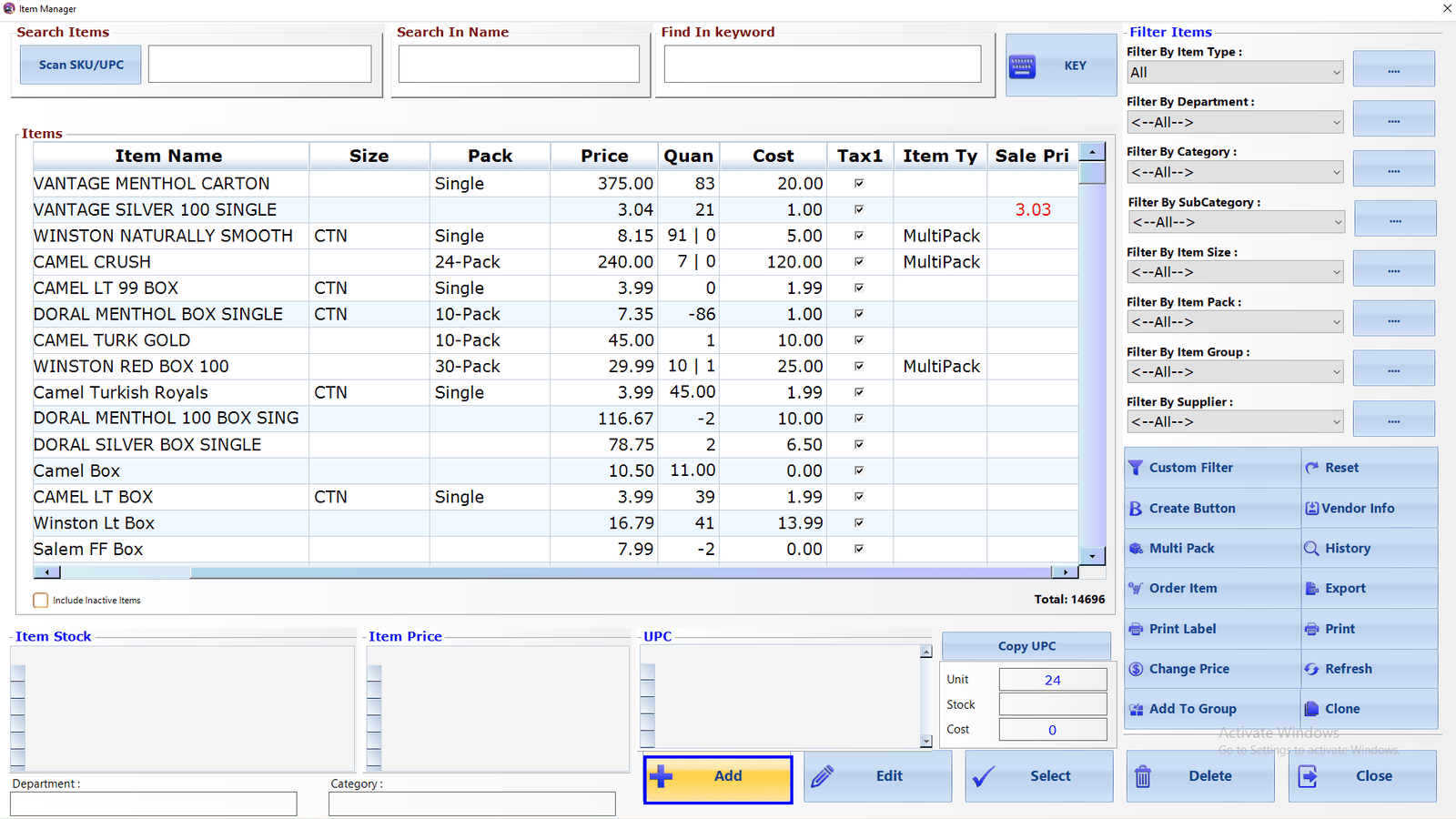This screenshot has height=819, width=1456.
Task: Click the Clone icon
Action: click(x=1311, y=709)
